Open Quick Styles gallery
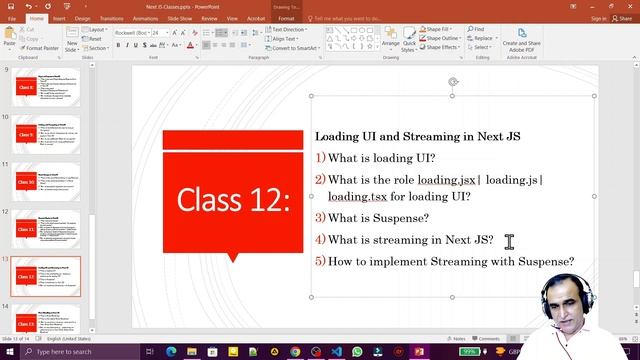 tap(409, 40)
